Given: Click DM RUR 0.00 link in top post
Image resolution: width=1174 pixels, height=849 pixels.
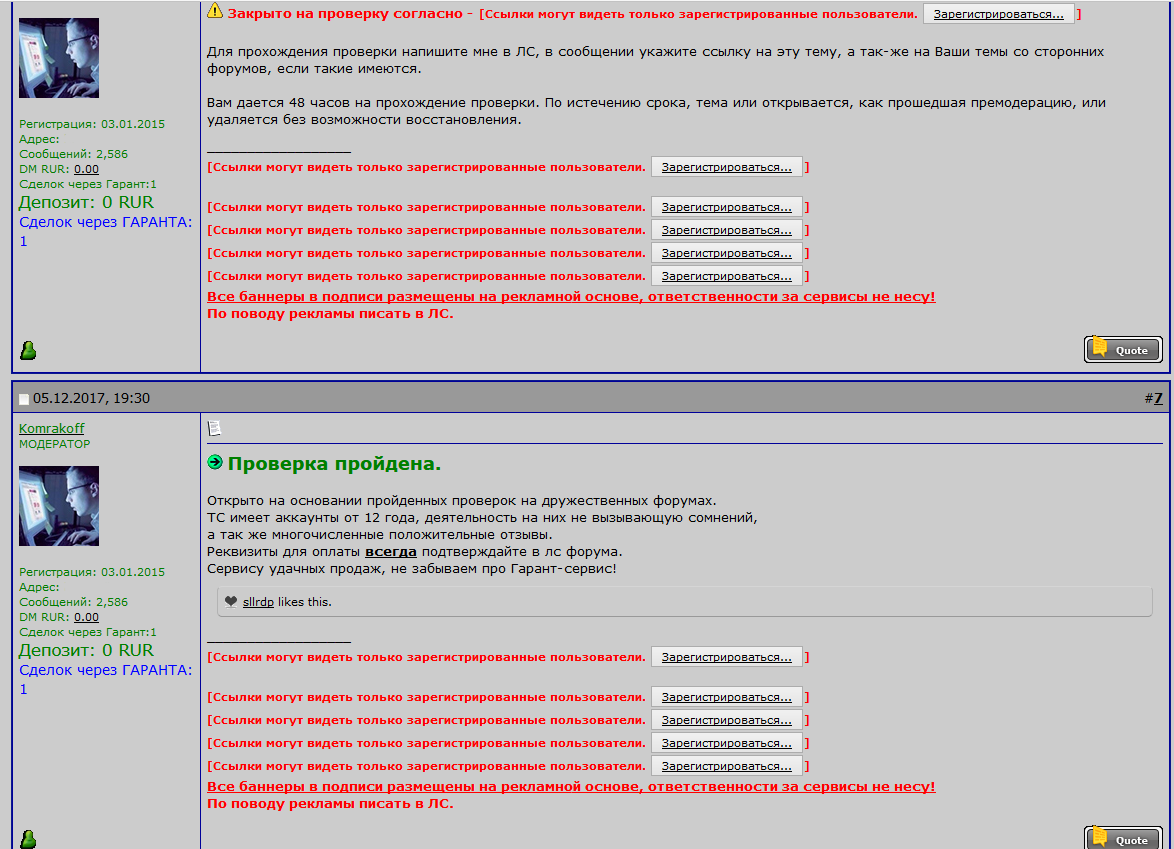Looking at the screenshot, I should (x=86, y=169).
